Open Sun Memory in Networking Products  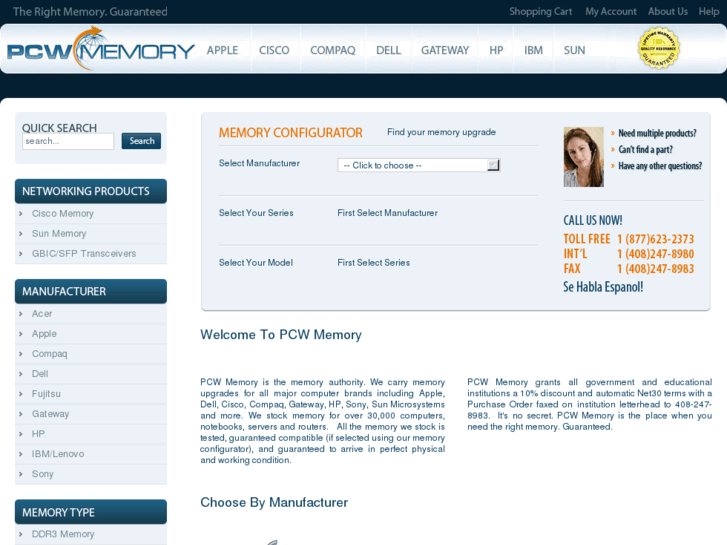[x=59, y=233]
